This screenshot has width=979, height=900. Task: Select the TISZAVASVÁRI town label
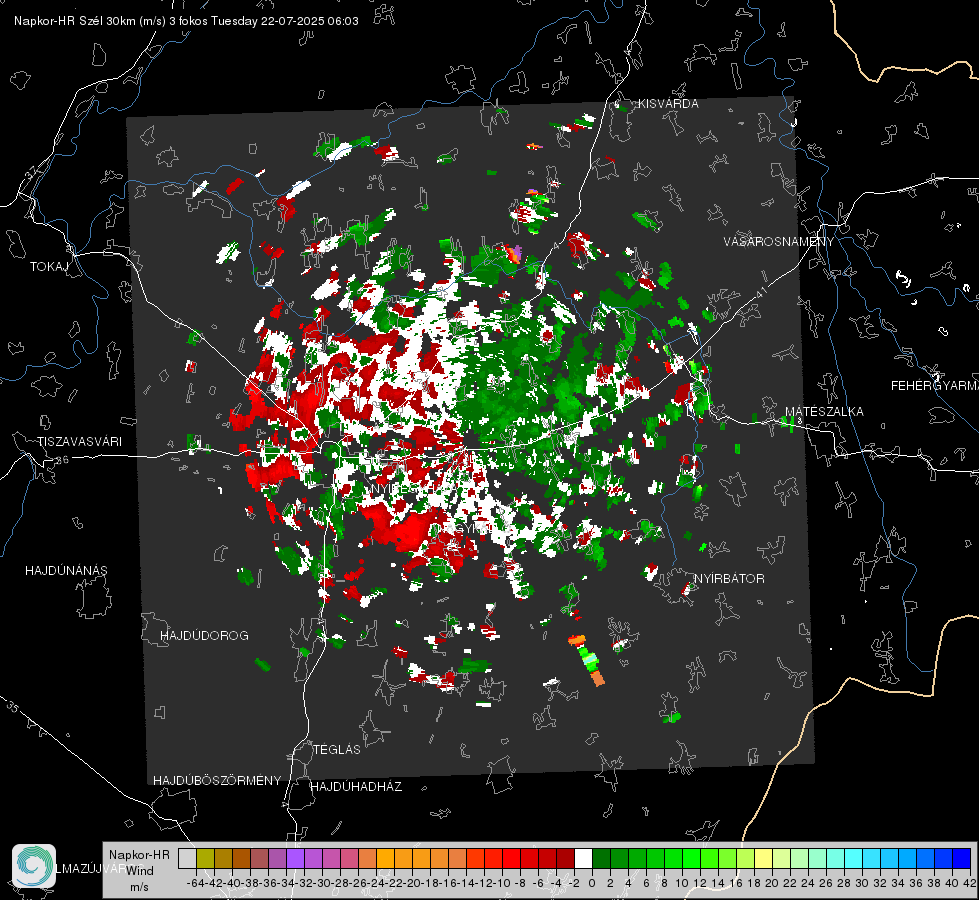(x=79, y=442)
